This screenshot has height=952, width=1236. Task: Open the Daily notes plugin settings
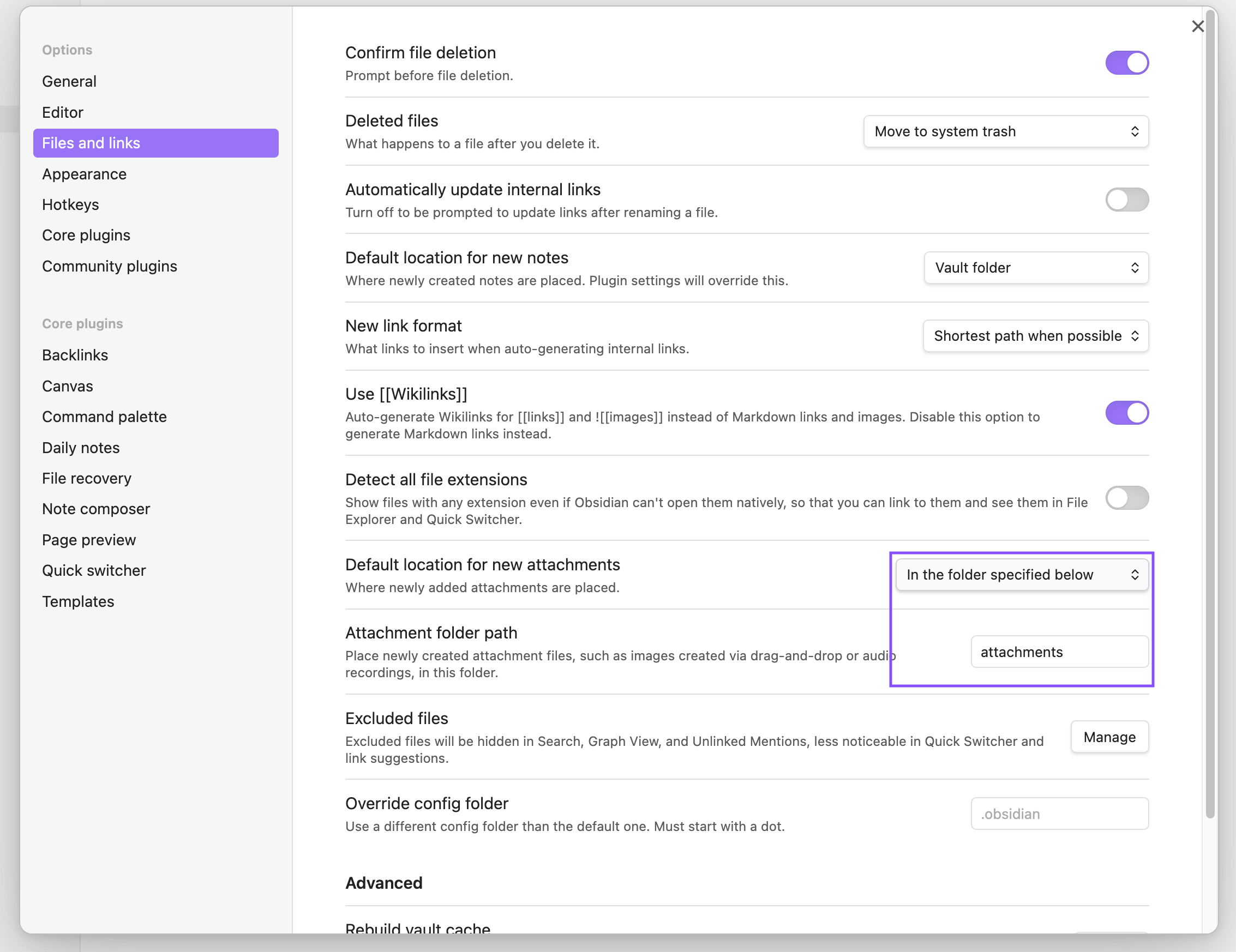click(x=81, y=448)
